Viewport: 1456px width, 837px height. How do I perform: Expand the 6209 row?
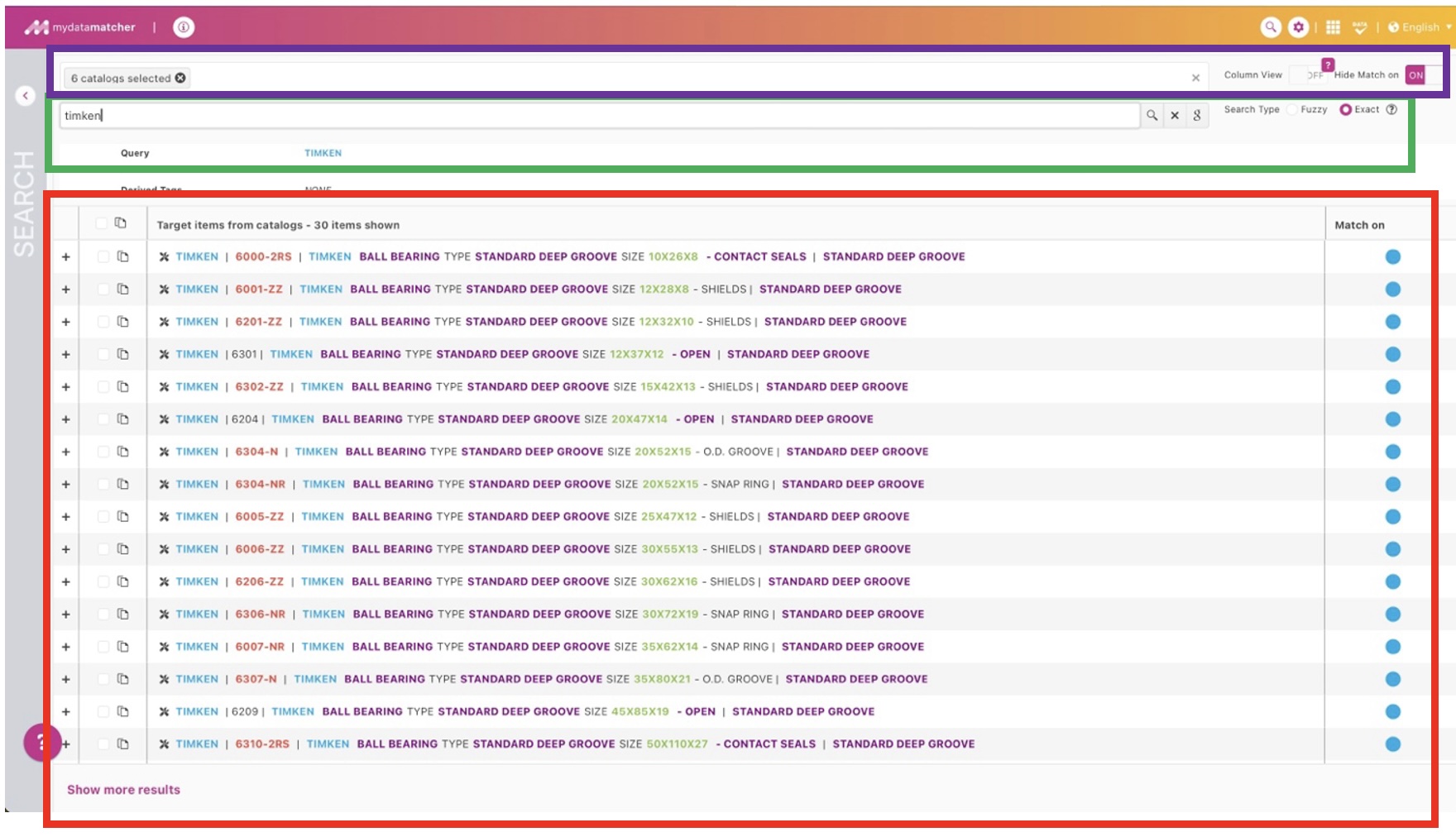[x=65, y=712]
